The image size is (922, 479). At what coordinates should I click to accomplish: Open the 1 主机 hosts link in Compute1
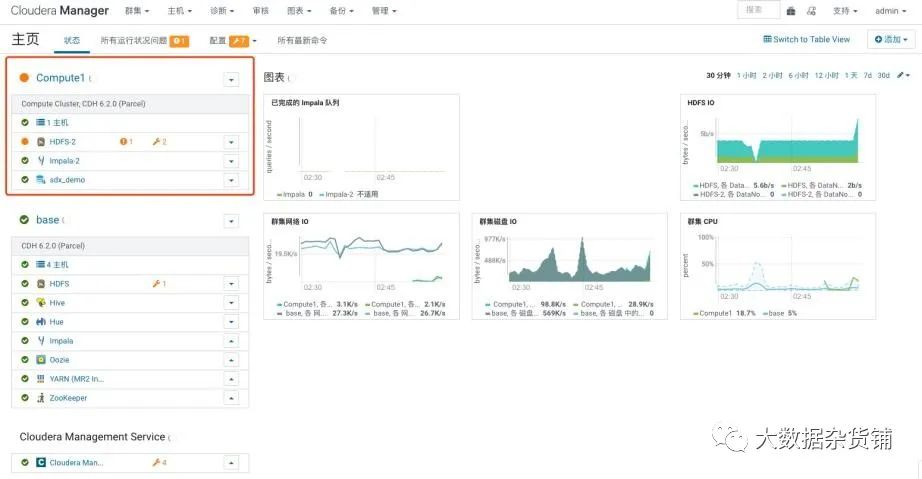[x=52, y=122]
